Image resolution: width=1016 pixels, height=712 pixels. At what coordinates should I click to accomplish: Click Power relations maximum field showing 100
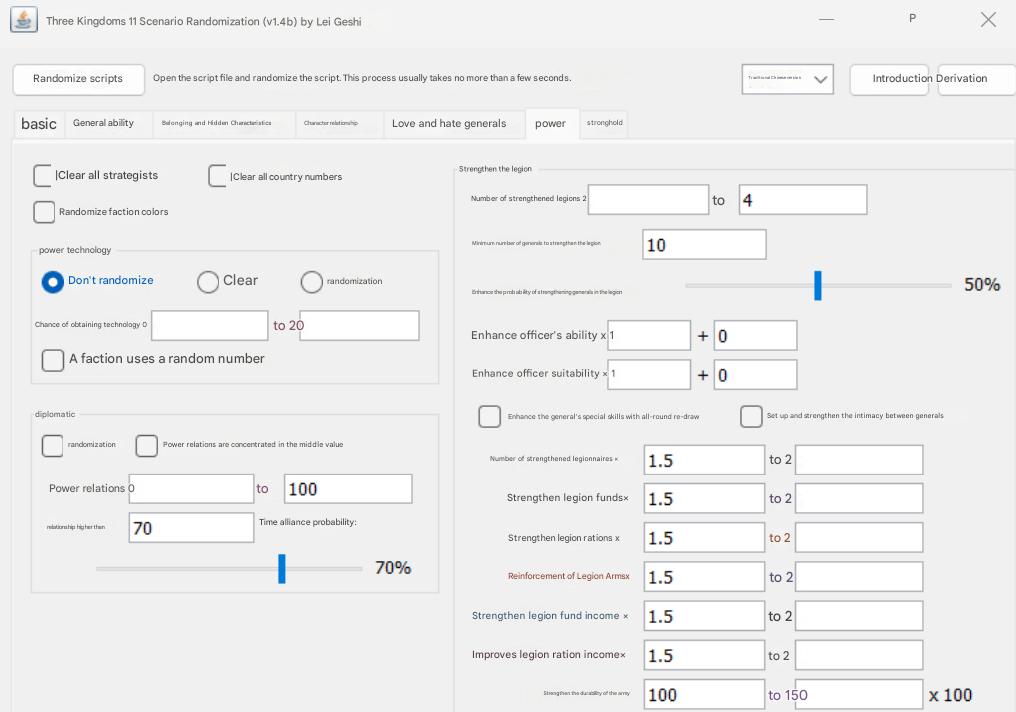point(348,489)
